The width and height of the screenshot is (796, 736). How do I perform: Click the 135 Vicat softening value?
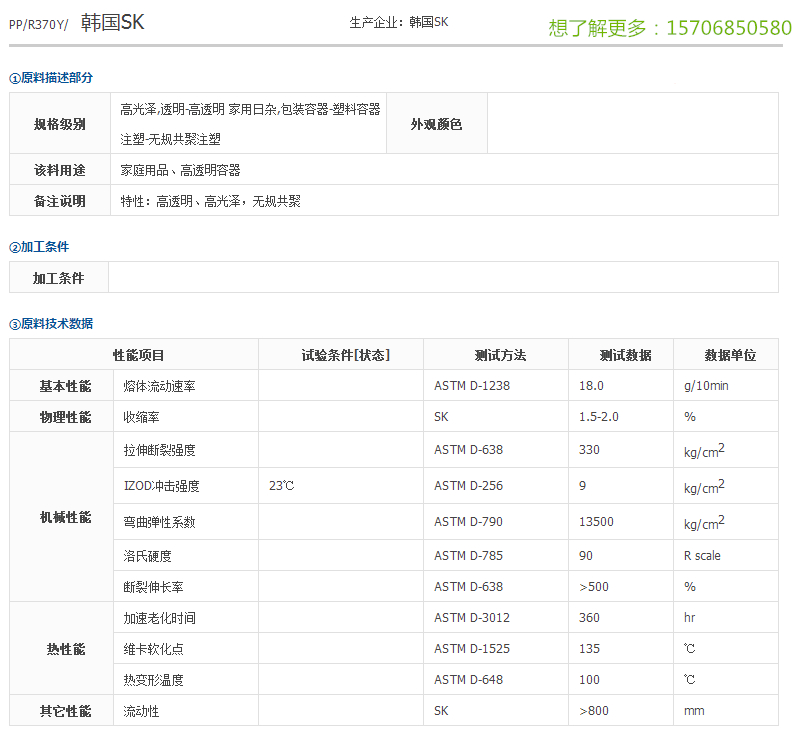click(589, 649)
